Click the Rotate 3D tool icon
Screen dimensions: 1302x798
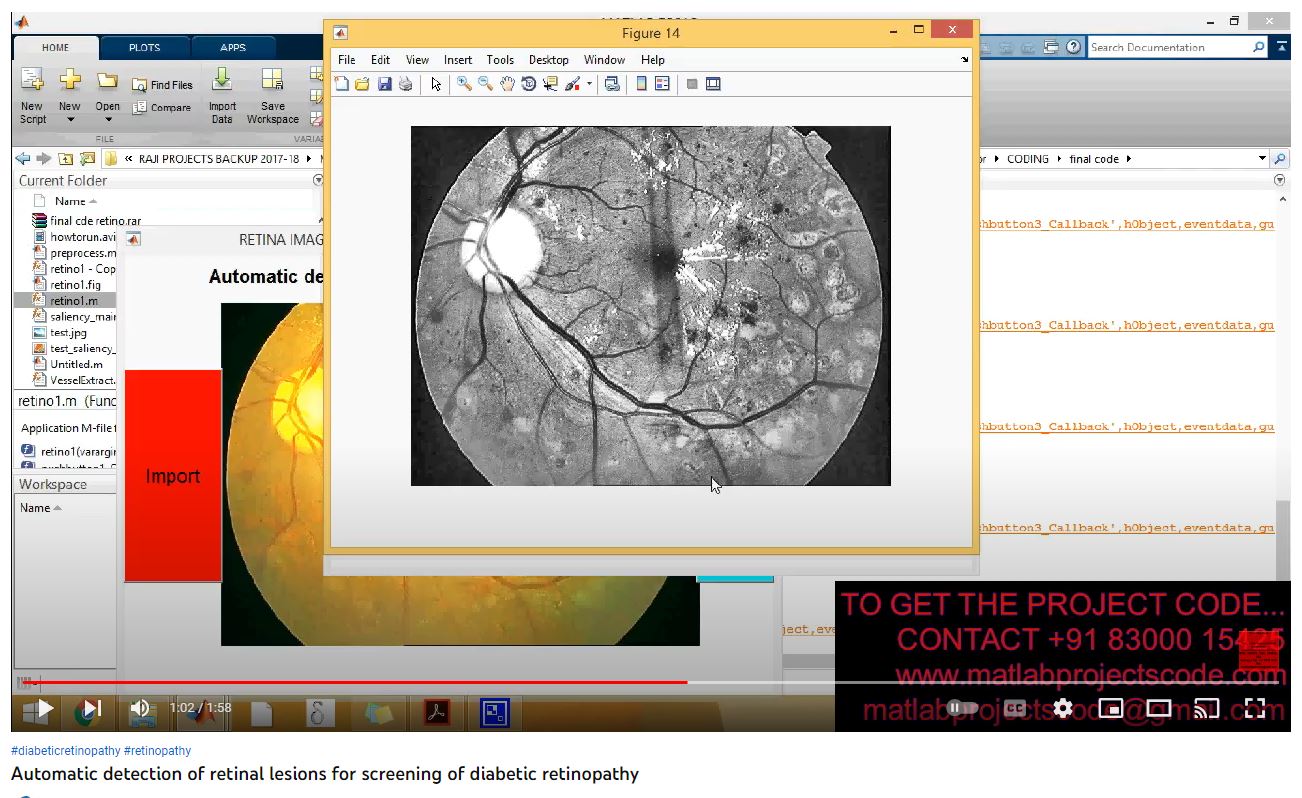528,84
